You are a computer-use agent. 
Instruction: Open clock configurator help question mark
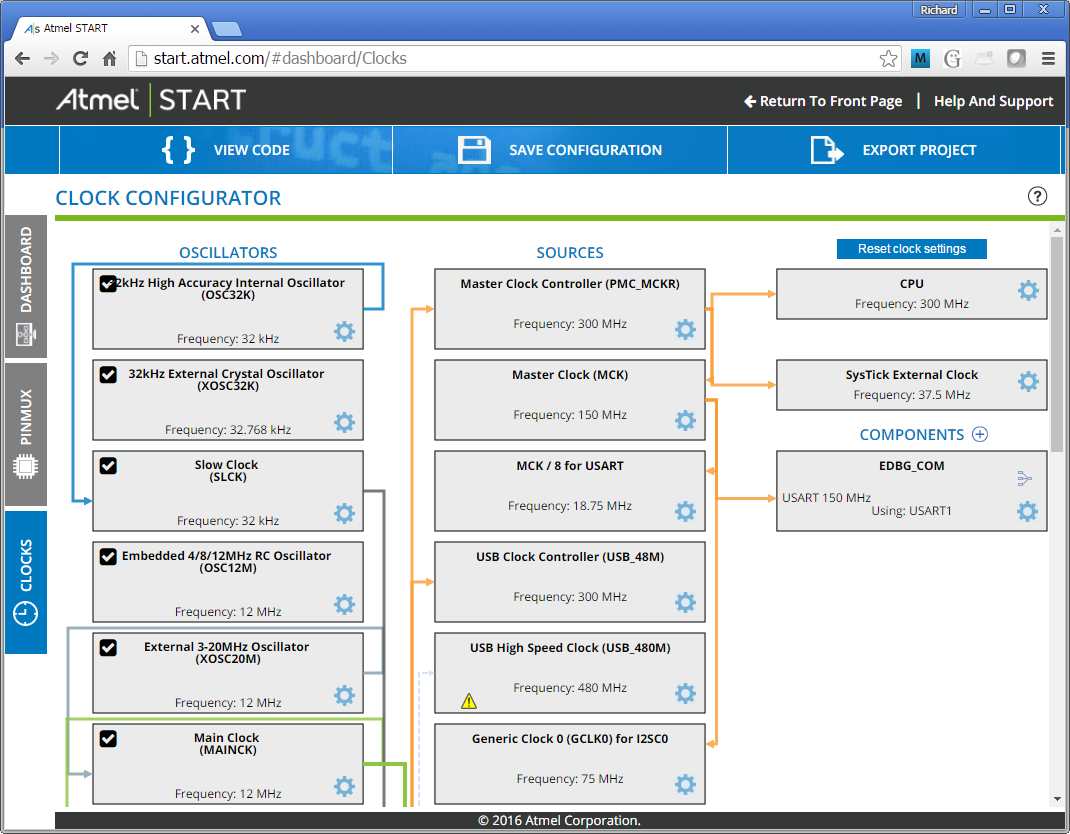pos(1037,197)
